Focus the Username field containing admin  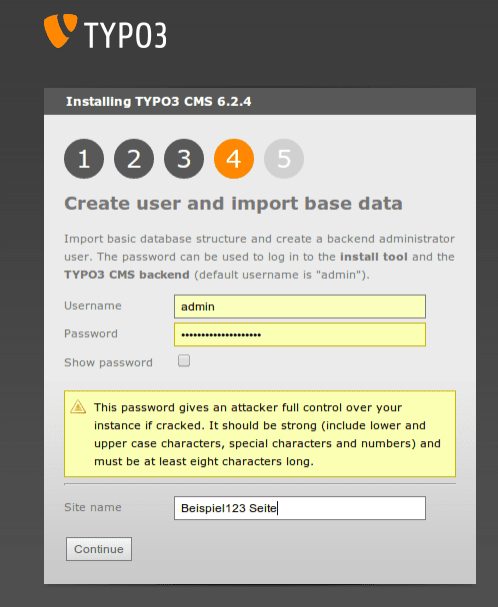click(300, 307)
